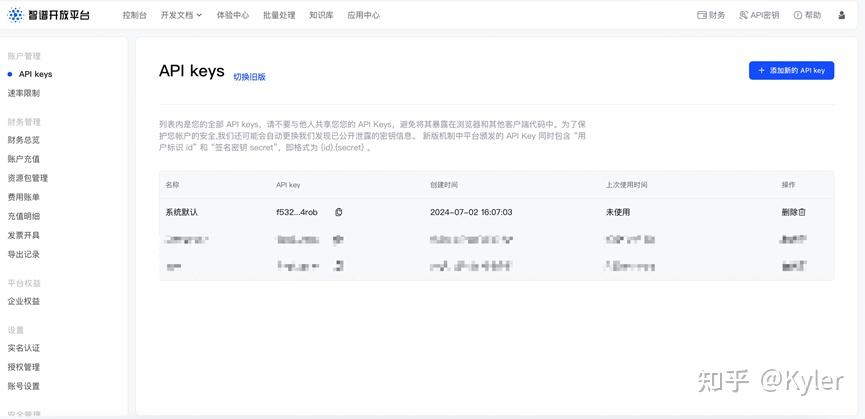
Task: Open 企业权益
Action: click(x=24, y=302)
